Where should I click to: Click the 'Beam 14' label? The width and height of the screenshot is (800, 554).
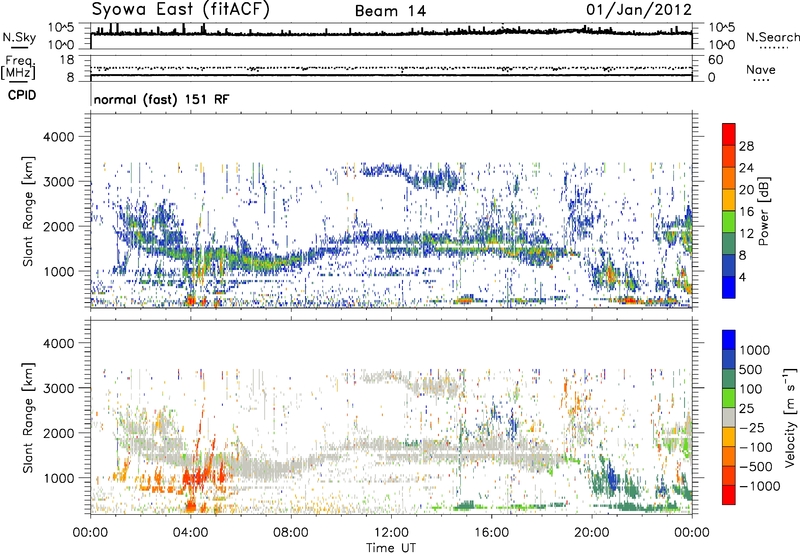[390, 11]
